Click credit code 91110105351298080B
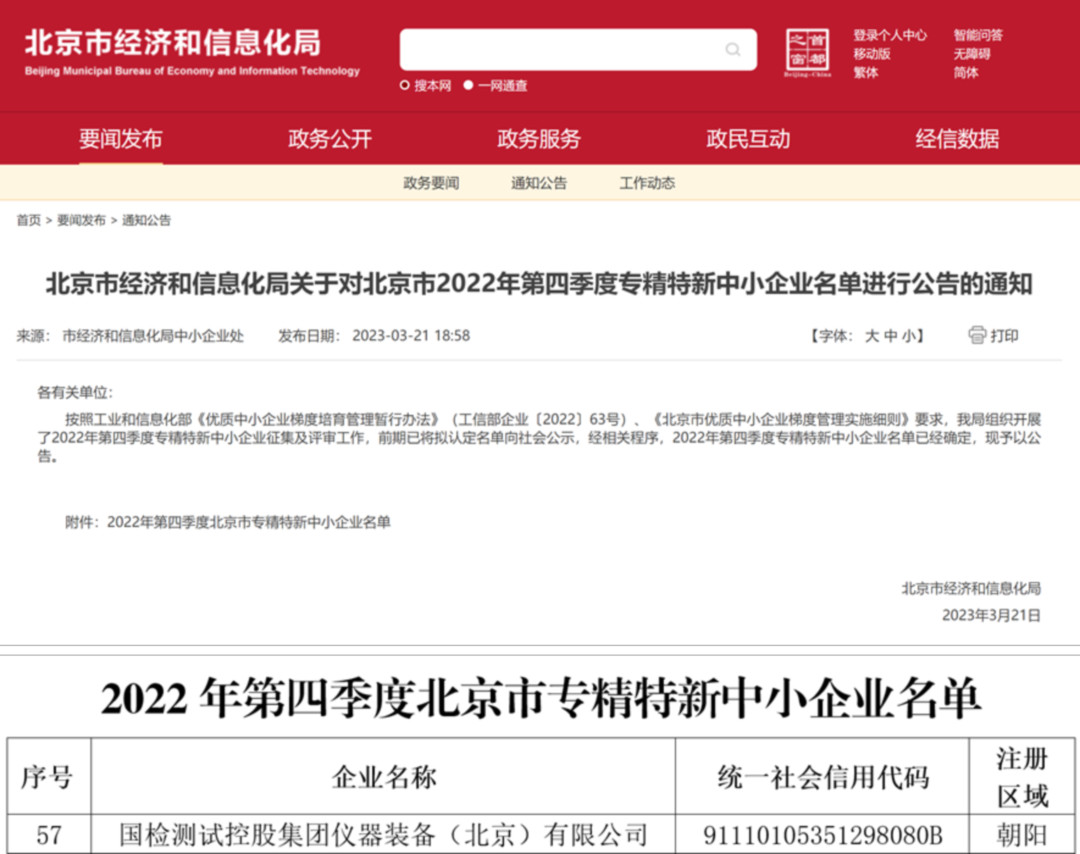Viewport: 1080px width, 854px height. [822, 835]
